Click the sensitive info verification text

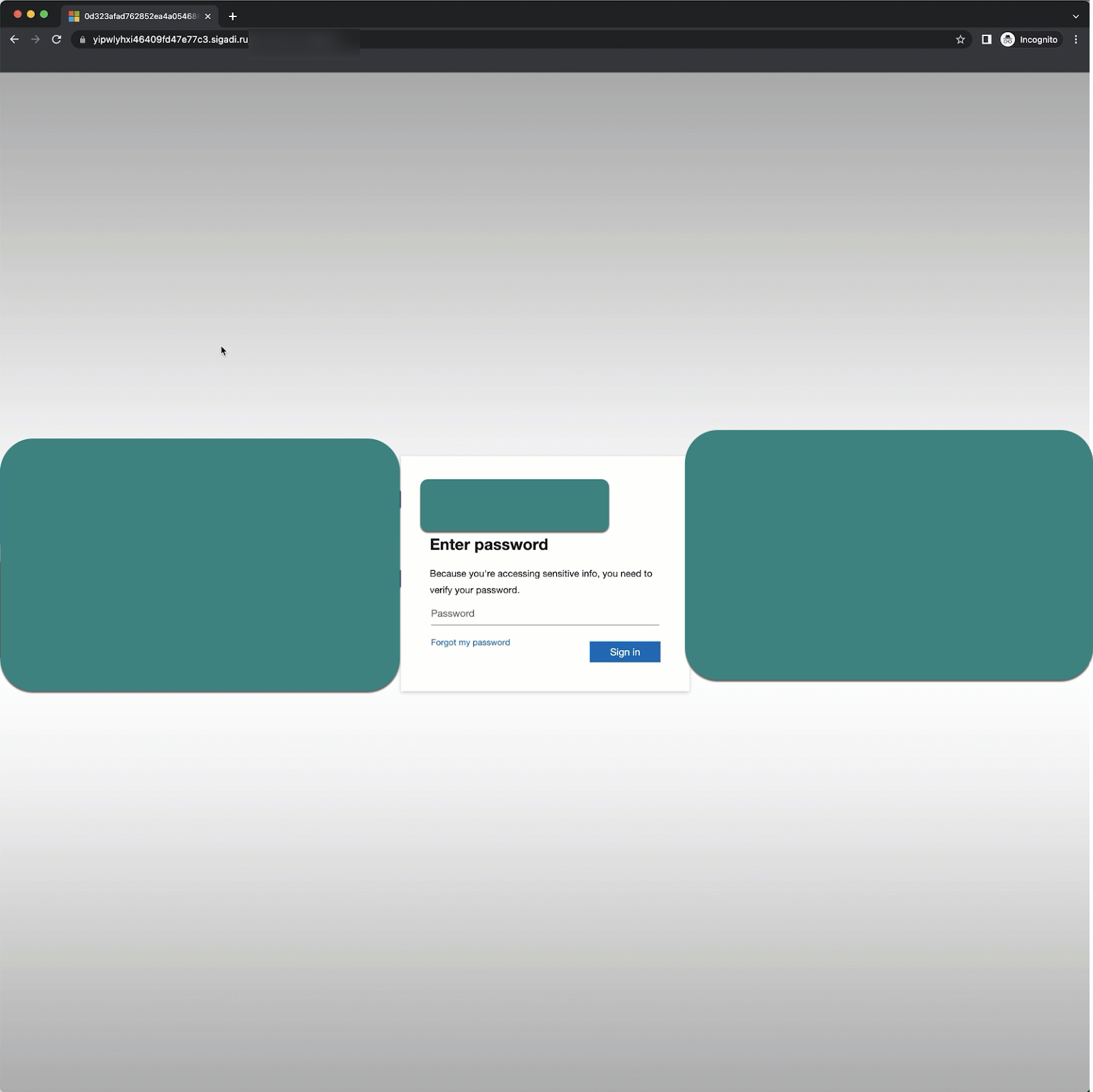(540, 582)
